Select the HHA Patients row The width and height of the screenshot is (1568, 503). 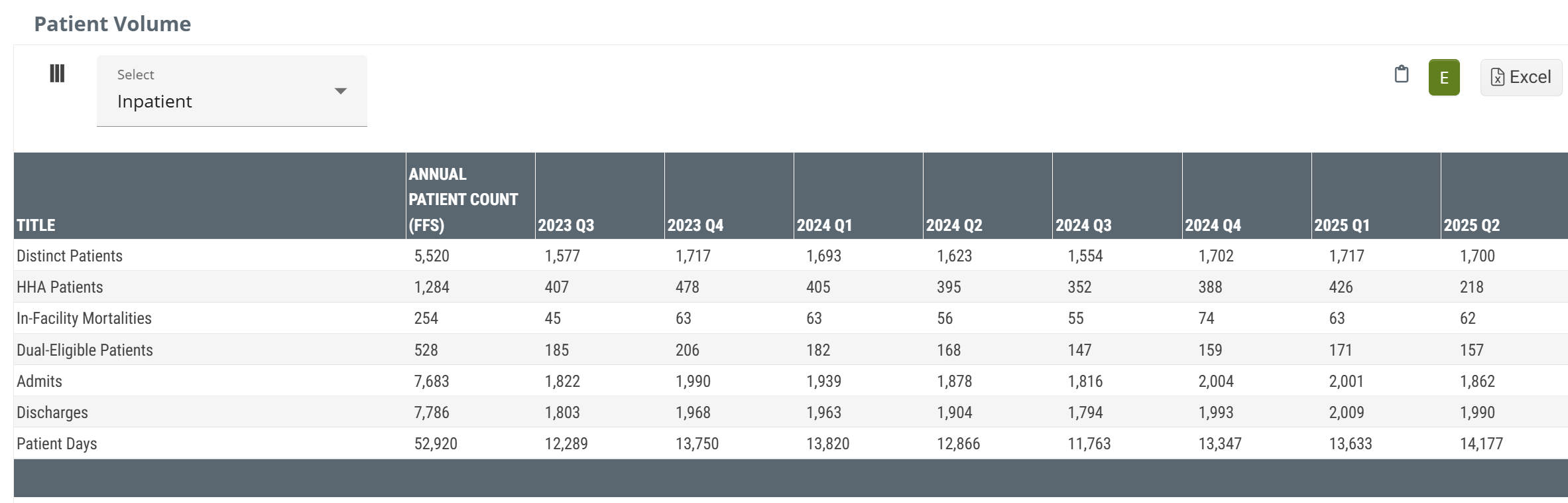60,287
